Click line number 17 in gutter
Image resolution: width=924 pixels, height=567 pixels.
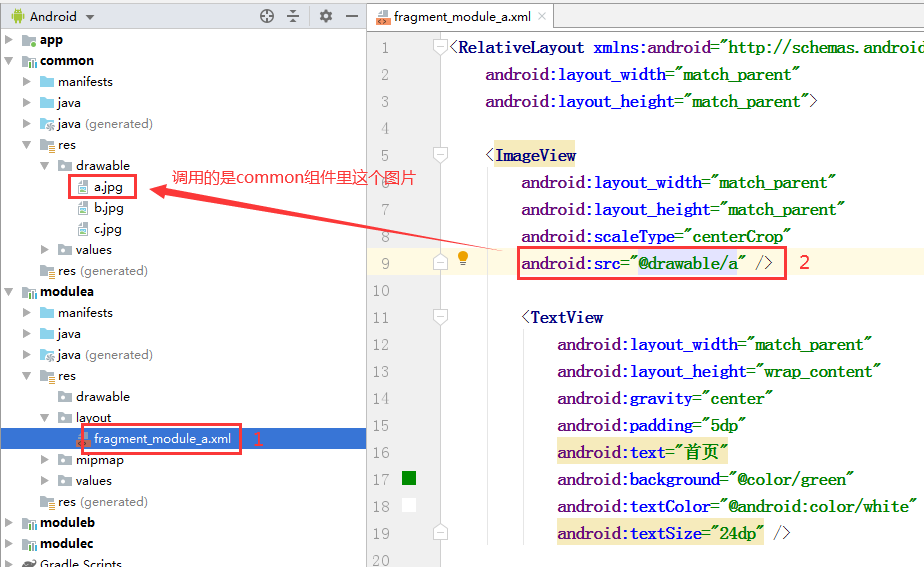pyautogui.click(x=381, y=480)
